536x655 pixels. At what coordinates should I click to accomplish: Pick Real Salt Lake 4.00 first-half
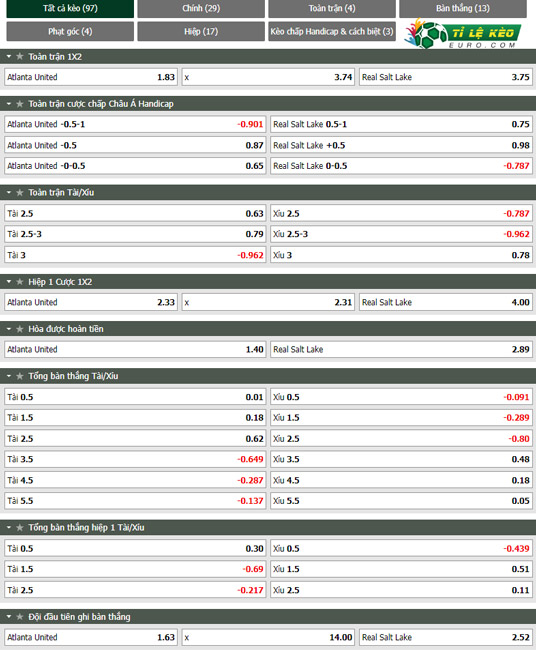point(445,302)
